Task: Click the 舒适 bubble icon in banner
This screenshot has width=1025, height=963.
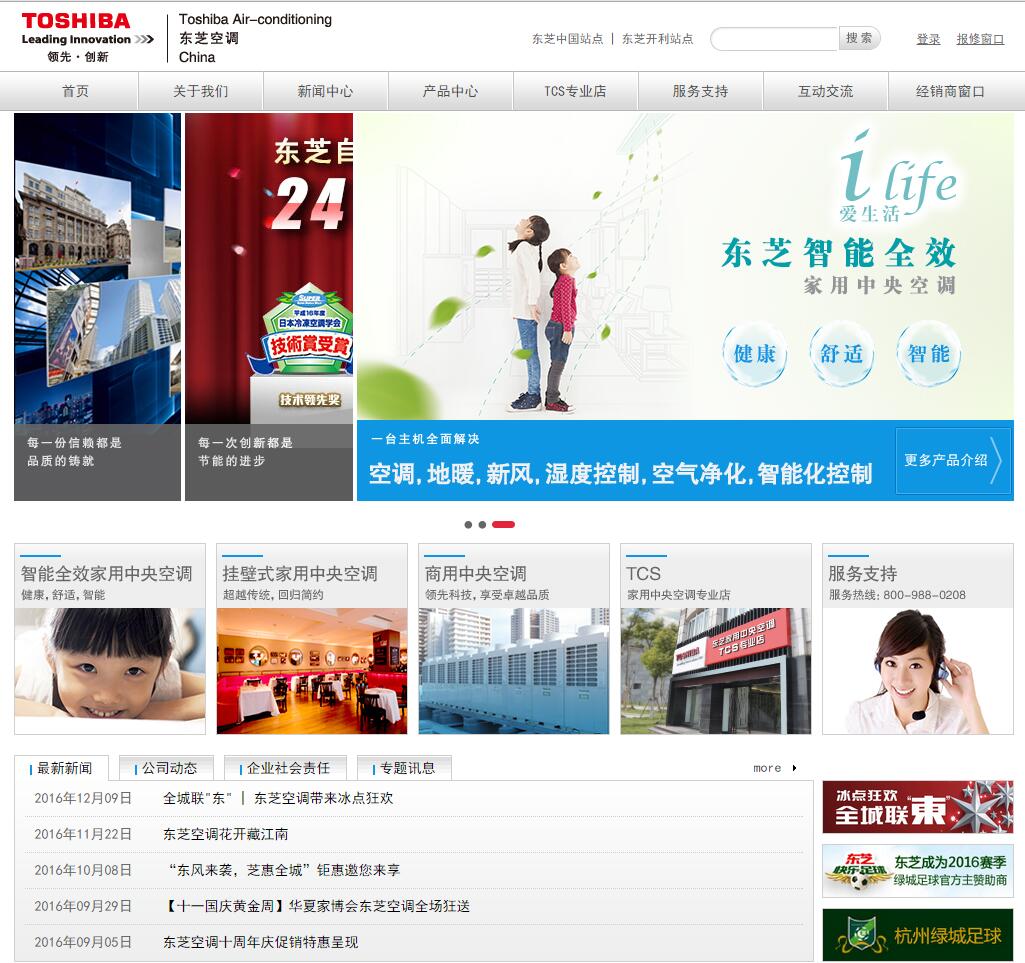Action: (x=841, y=354)
